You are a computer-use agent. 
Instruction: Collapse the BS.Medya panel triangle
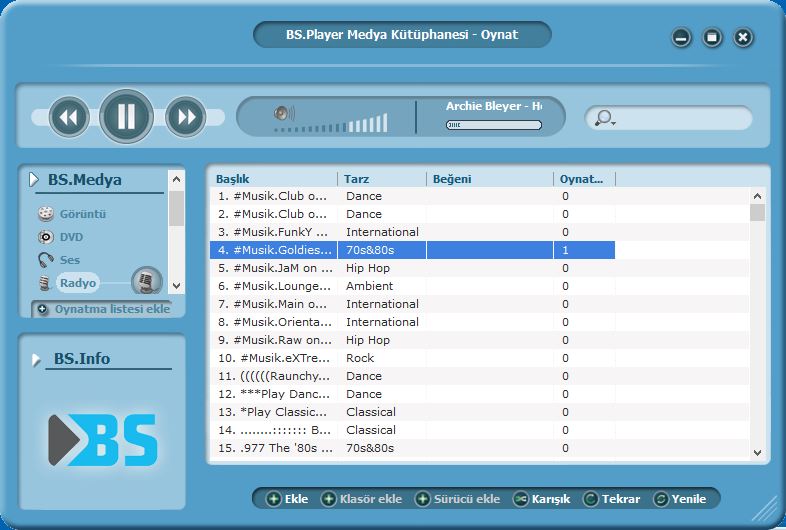pyautogui.click(x=34, y=180)
